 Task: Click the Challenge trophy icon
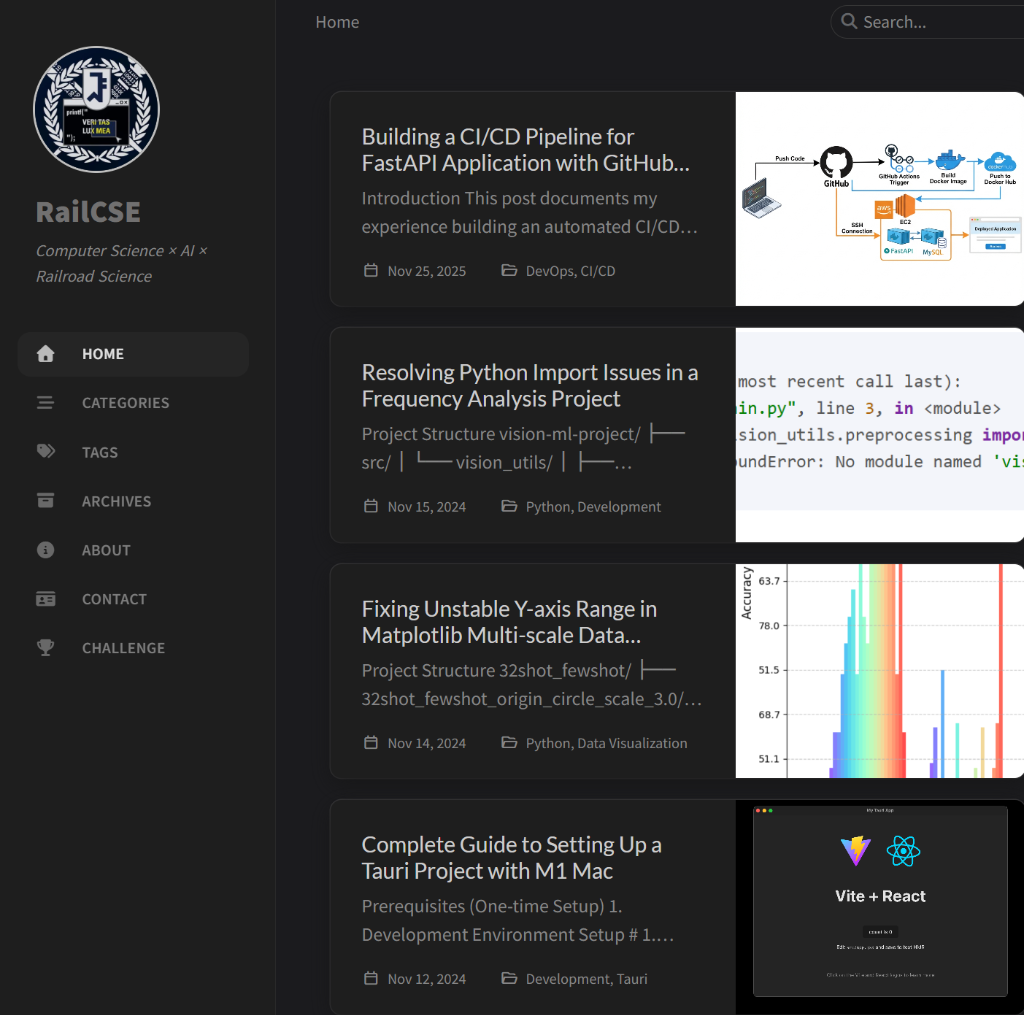point(45,647)
